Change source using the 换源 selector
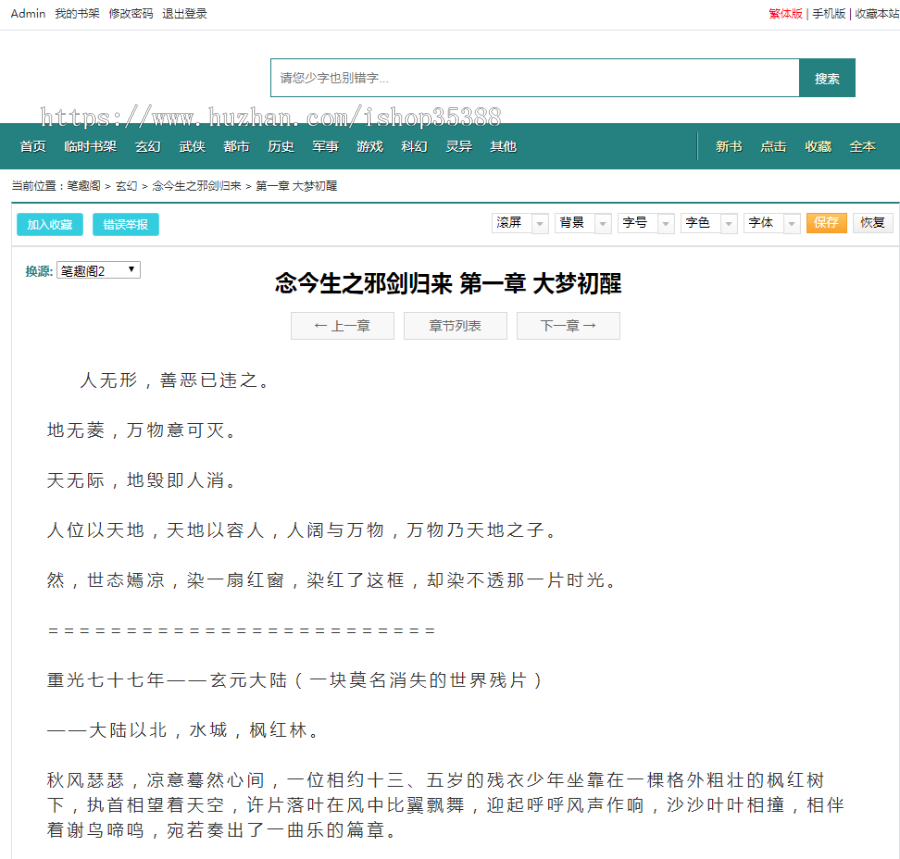Screen dimensions: 900x859 [x=97, y=269]
